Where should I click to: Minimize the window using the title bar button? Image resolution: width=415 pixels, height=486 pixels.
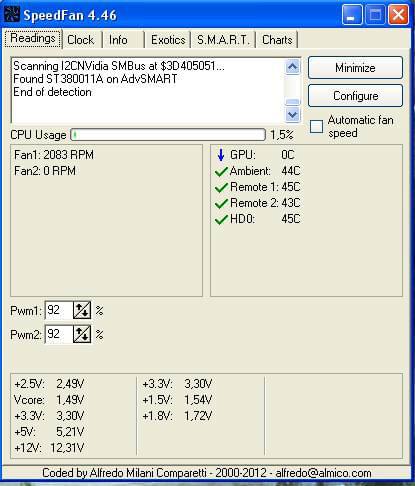pyautogui.click(x=352, y=15)
